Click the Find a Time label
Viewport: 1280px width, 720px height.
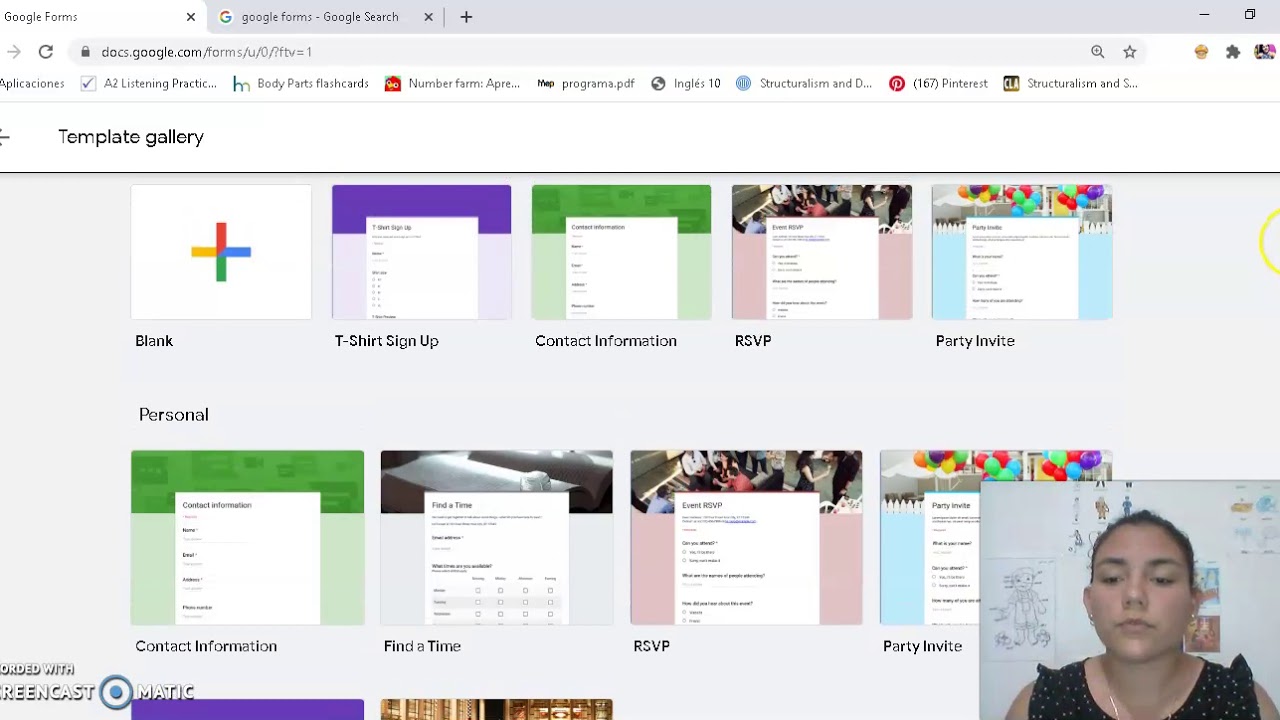tap(422, 646)
